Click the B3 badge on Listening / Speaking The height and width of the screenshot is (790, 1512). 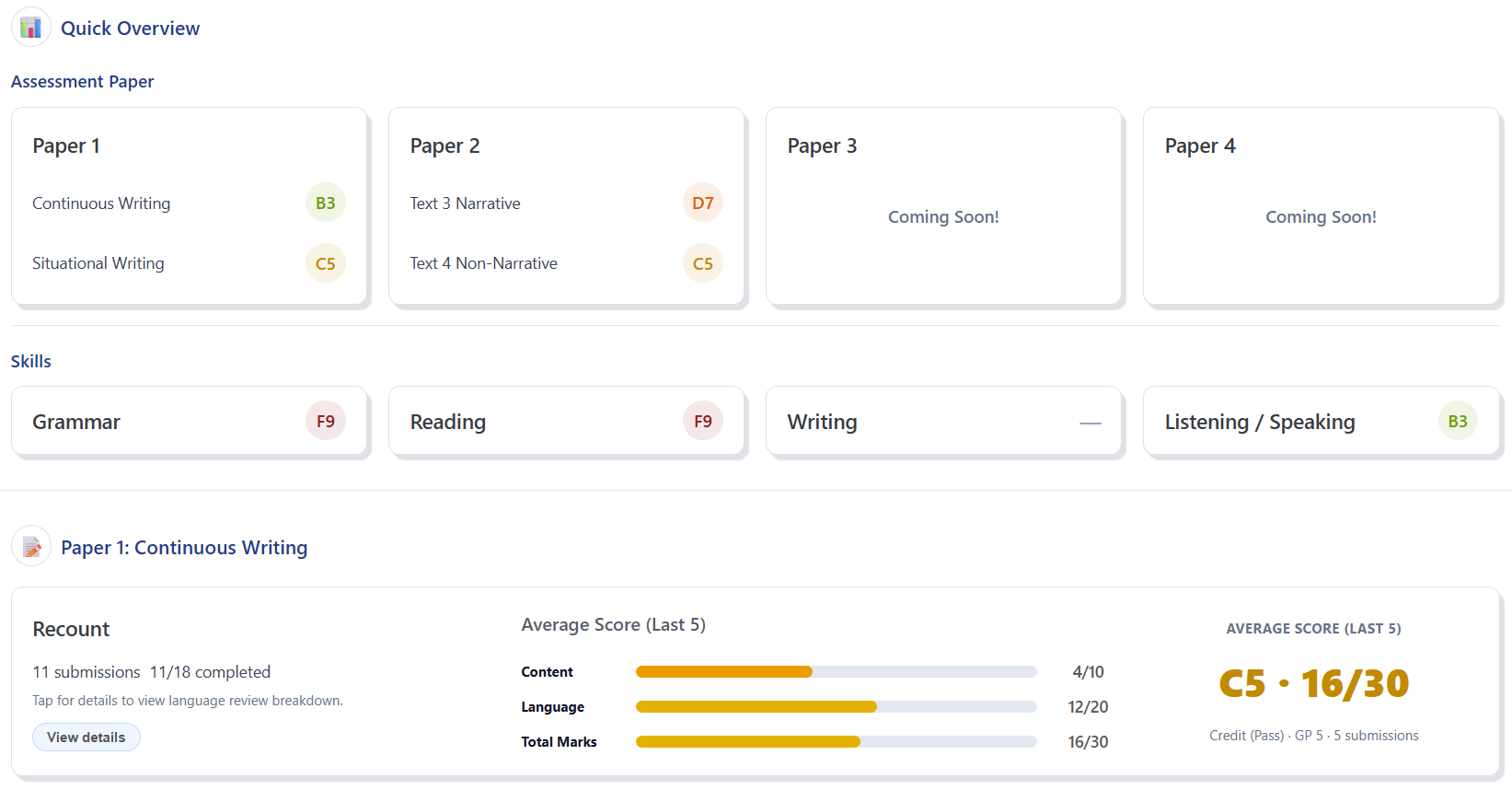click(1458, 421)
